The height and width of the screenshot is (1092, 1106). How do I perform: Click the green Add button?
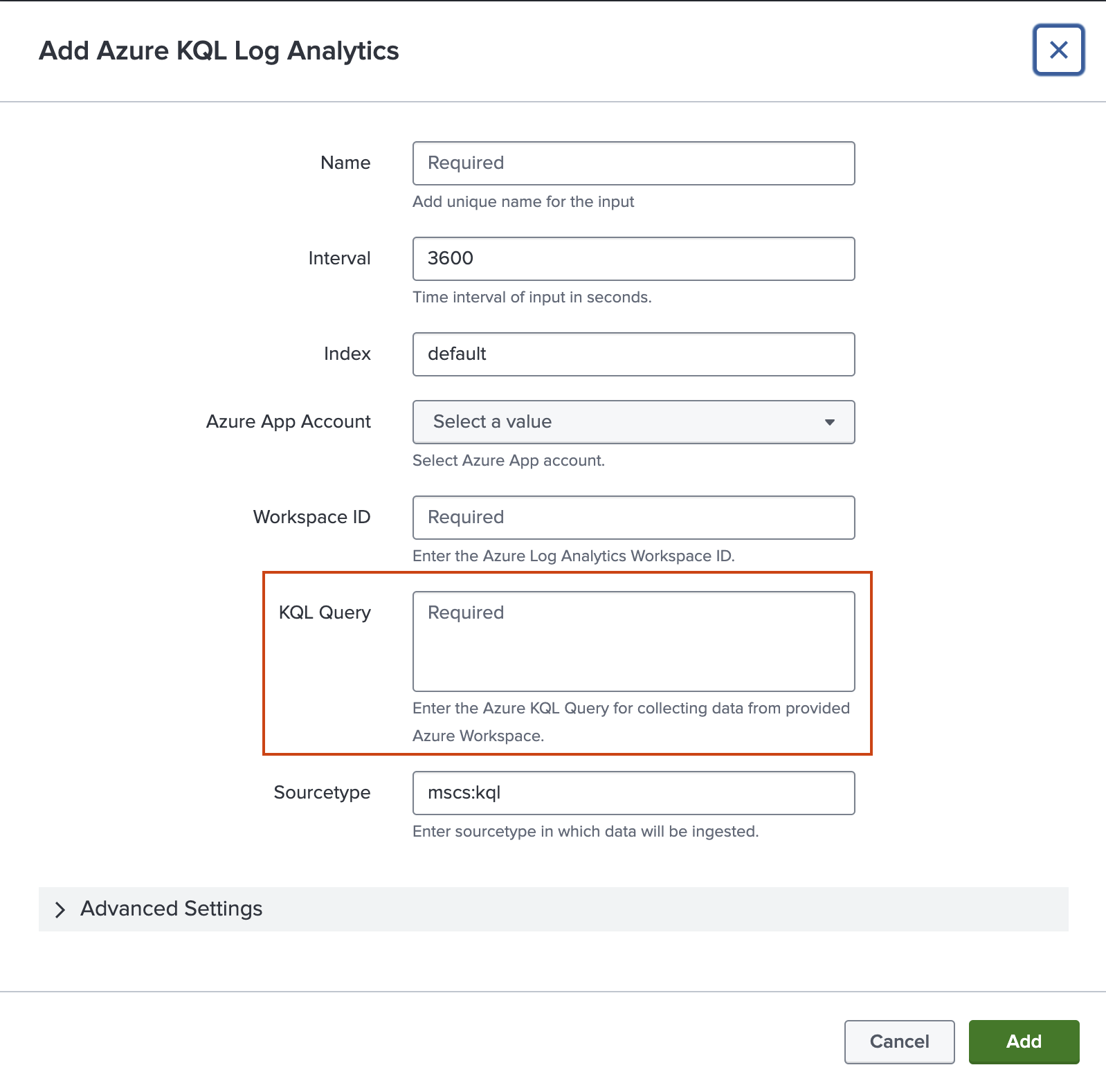coord(1023,1041)
